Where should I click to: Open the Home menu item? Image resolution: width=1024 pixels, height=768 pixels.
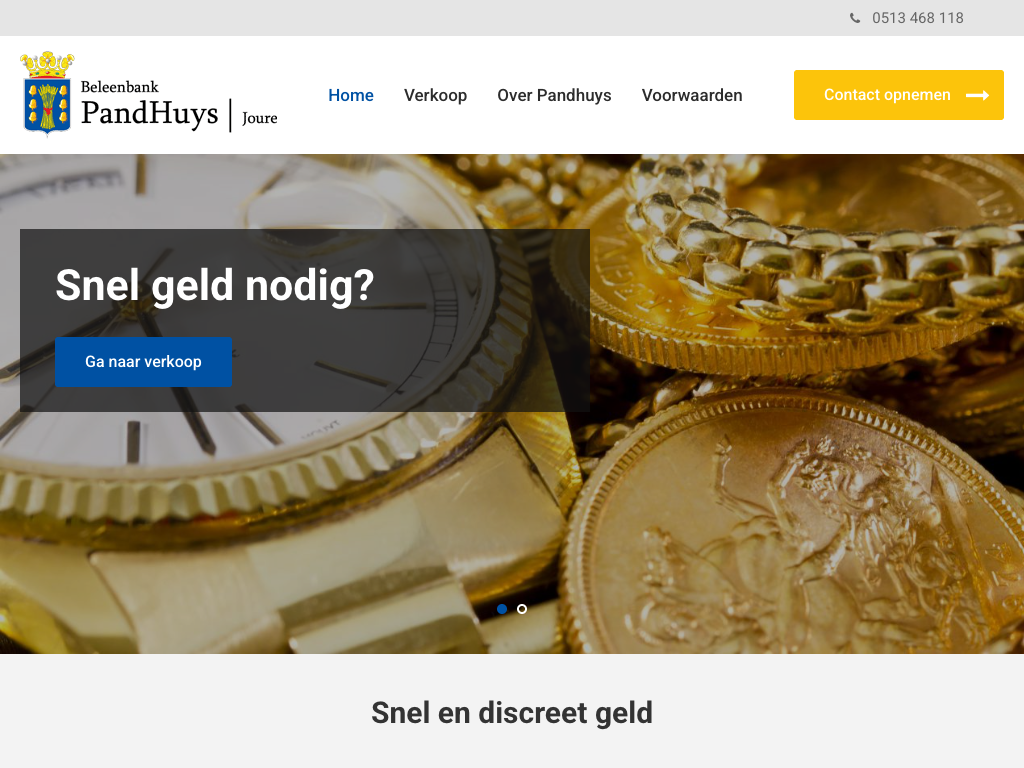click(x=351, y=95)
